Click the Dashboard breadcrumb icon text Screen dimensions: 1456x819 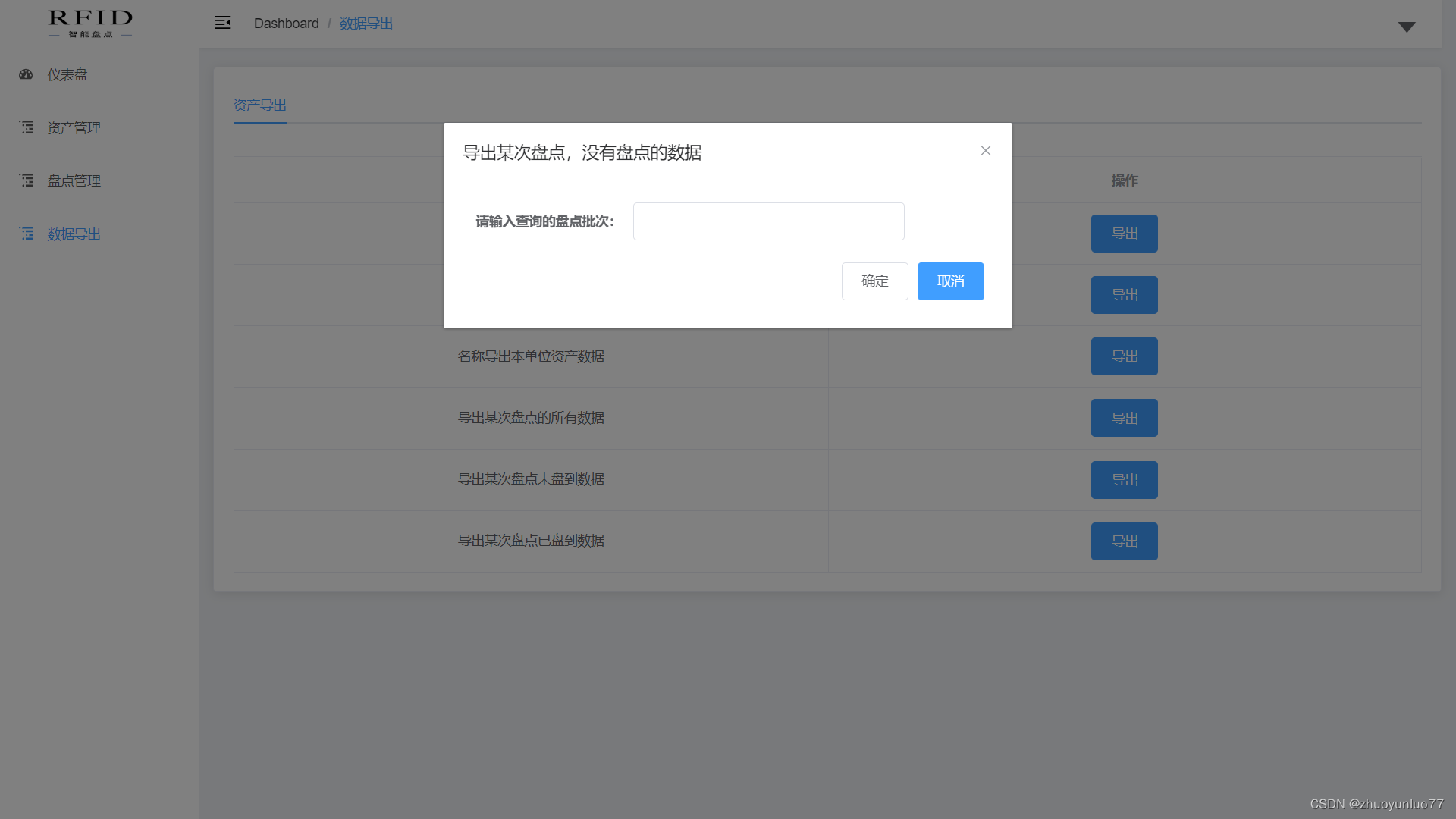(287, 24)
